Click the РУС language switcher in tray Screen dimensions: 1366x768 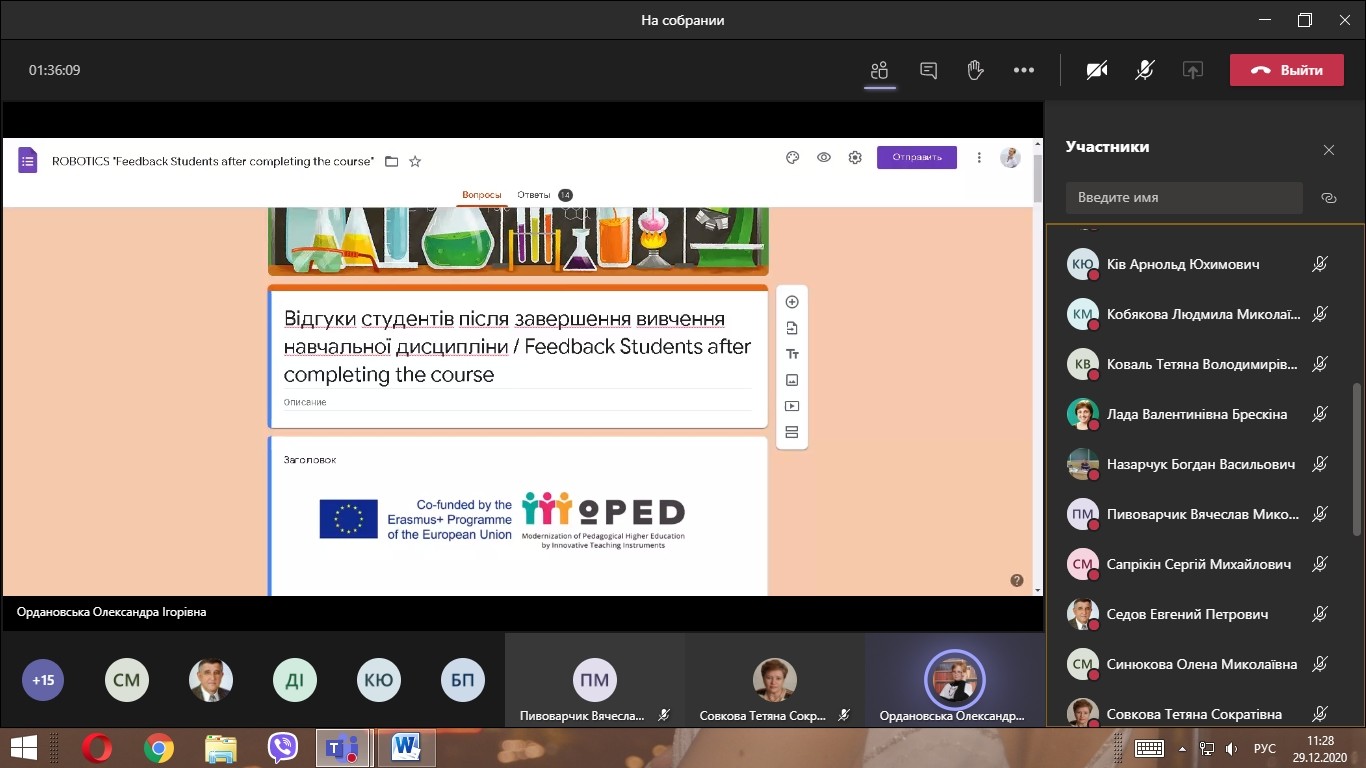tap(1264, 748)
